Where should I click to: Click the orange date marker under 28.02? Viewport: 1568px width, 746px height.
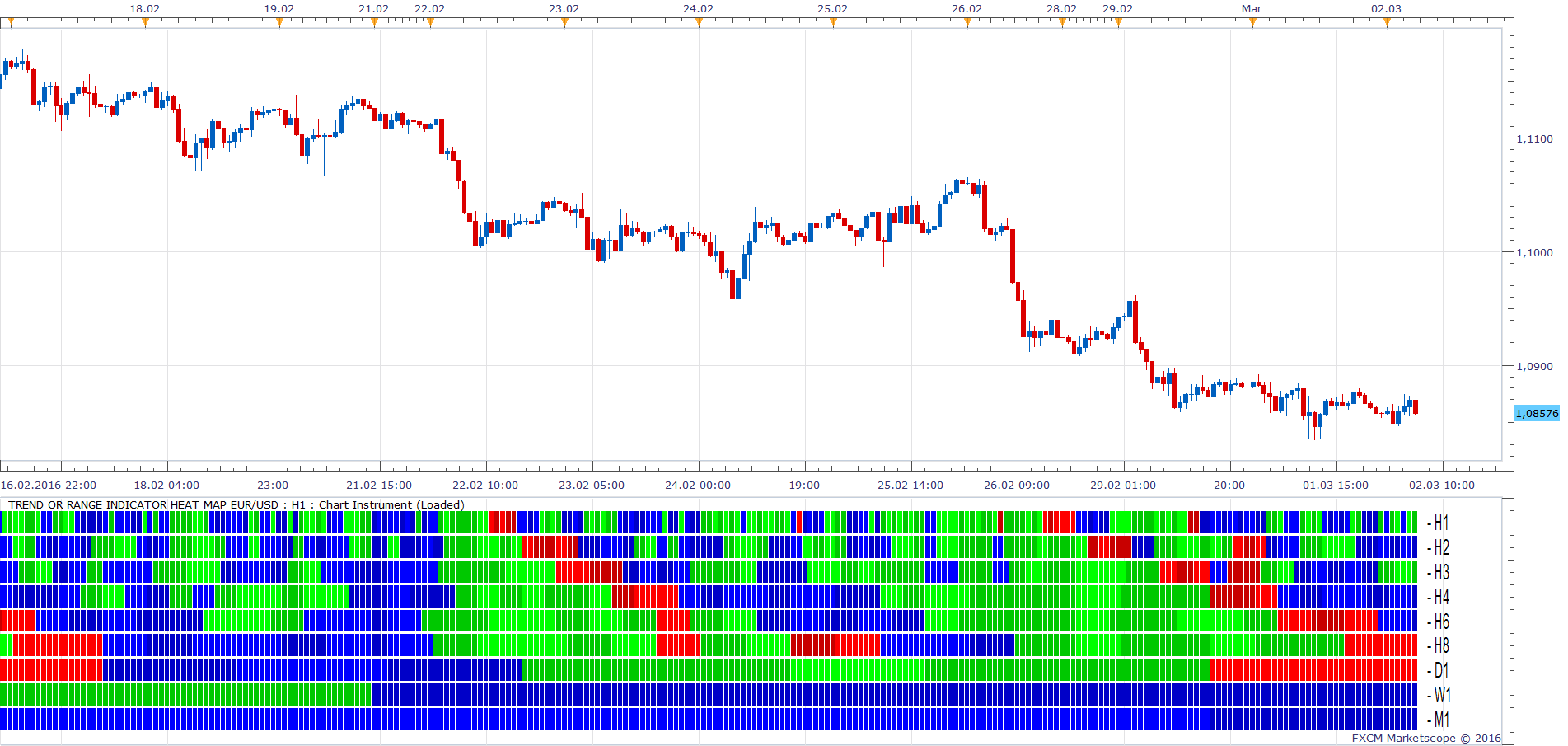[x=1062, y=22]
